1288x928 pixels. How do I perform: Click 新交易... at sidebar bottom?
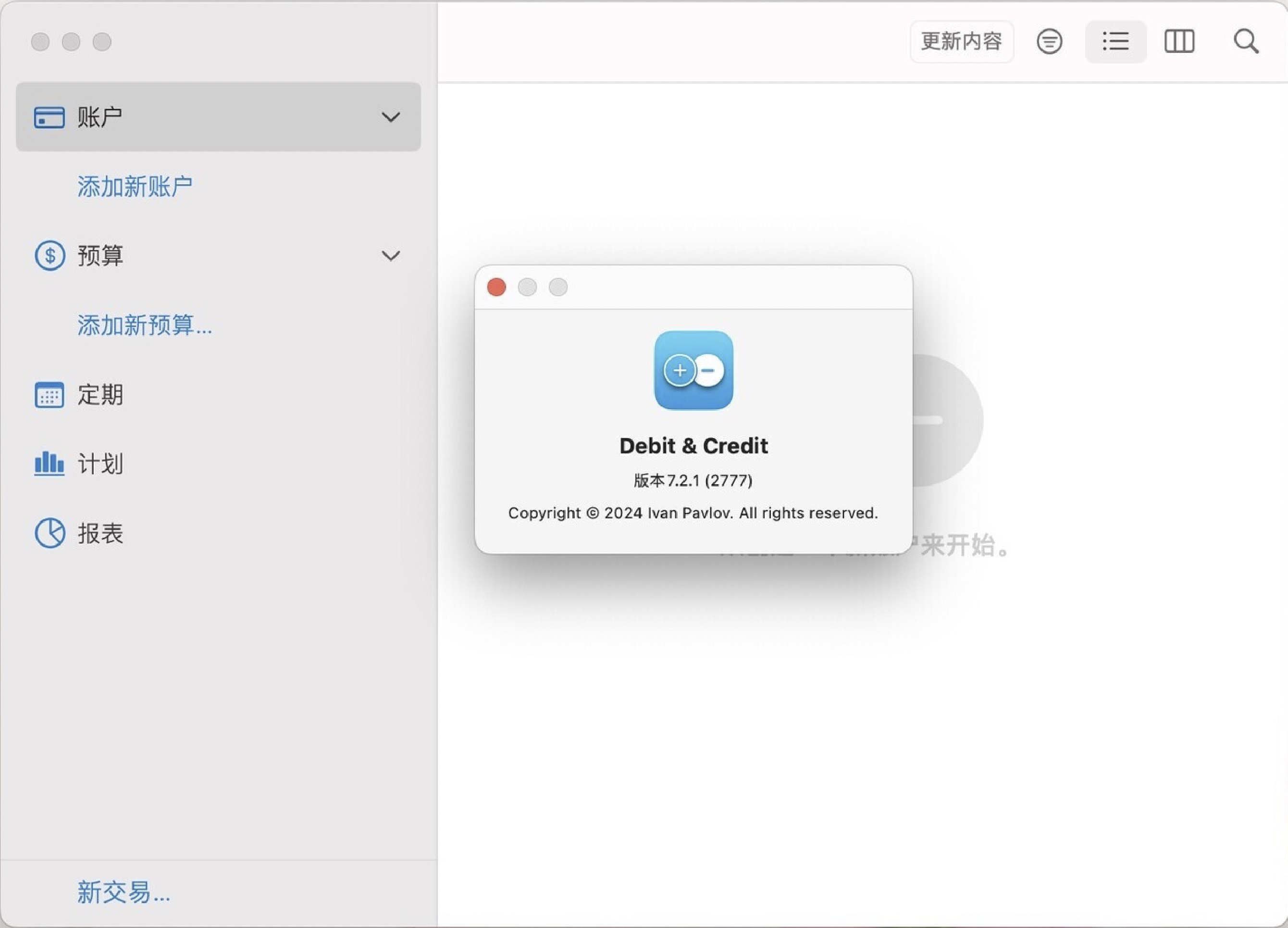tap(124, 892)
